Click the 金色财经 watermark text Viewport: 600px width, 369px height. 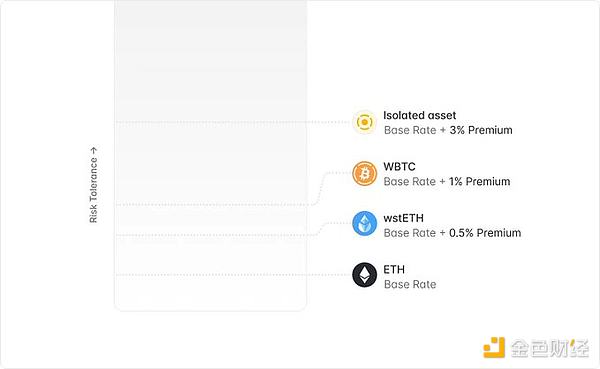click(549, 348)
